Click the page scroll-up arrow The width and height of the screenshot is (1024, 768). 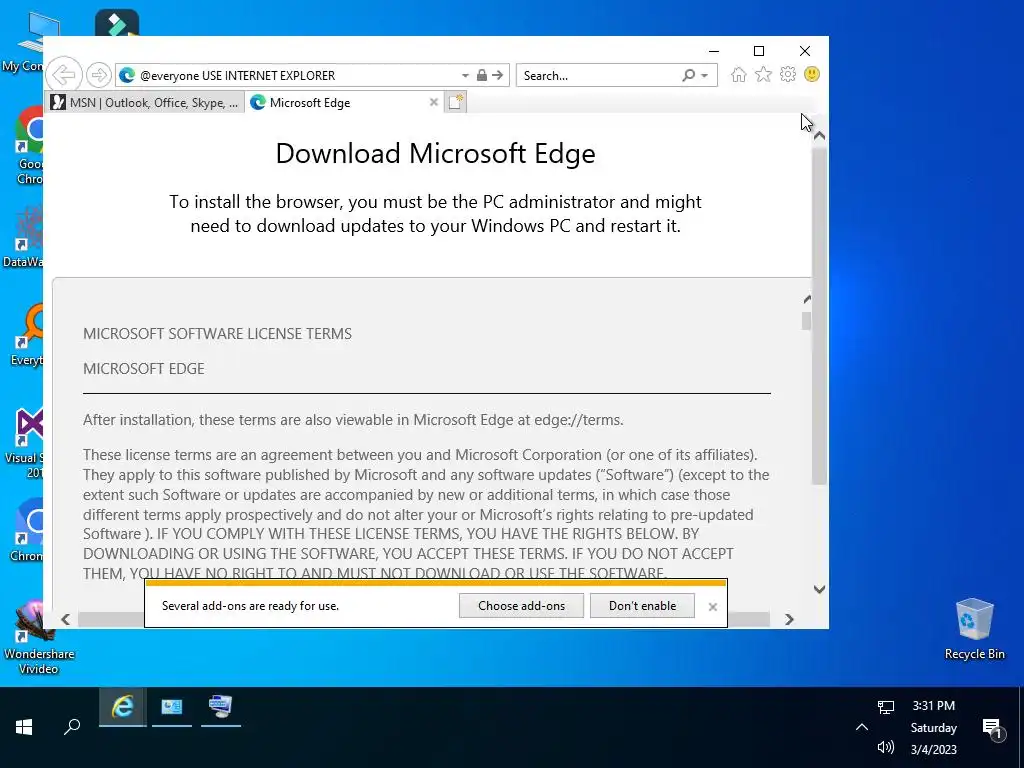pos(820,136)
